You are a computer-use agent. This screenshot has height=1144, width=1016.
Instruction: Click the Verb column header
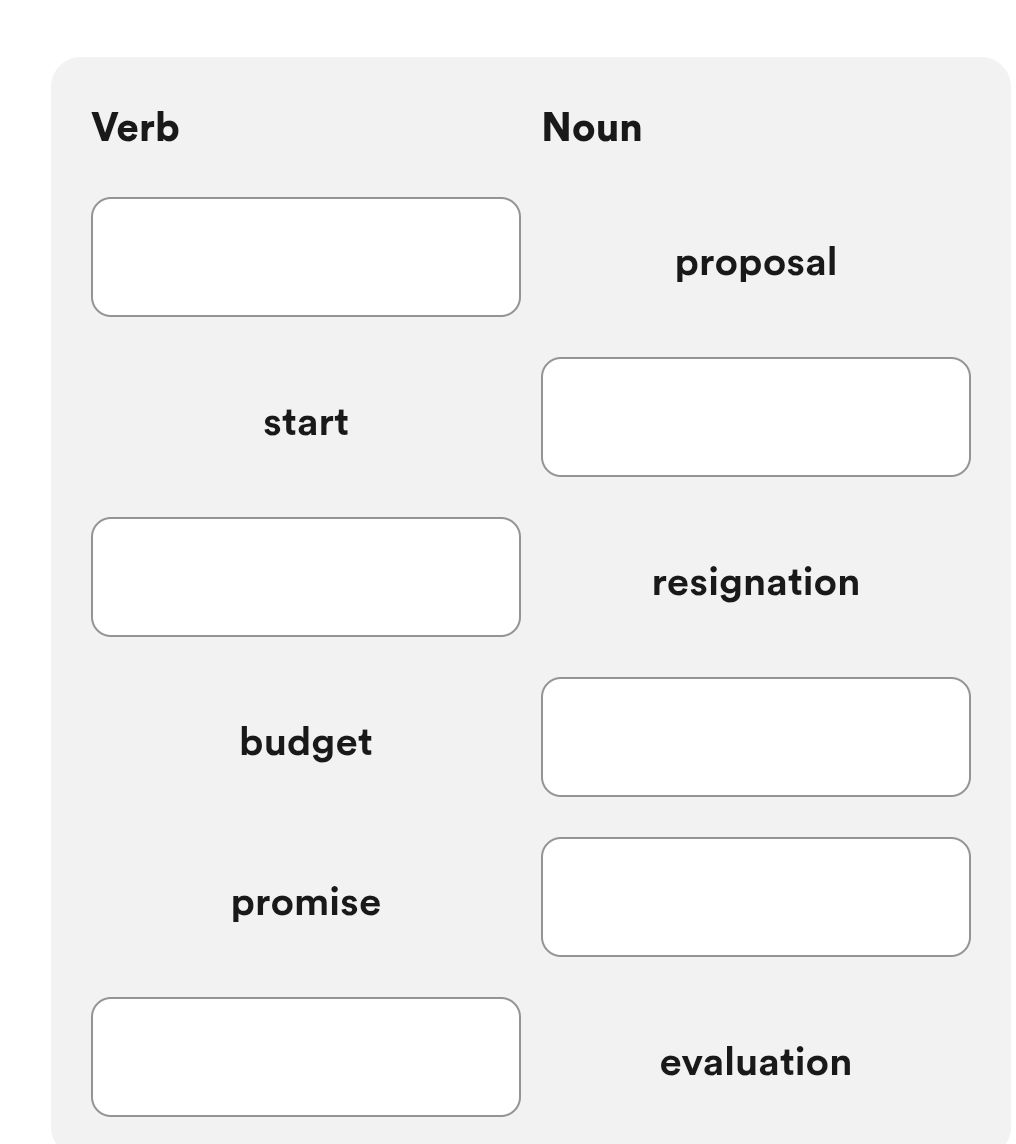[x=136, y=127]
